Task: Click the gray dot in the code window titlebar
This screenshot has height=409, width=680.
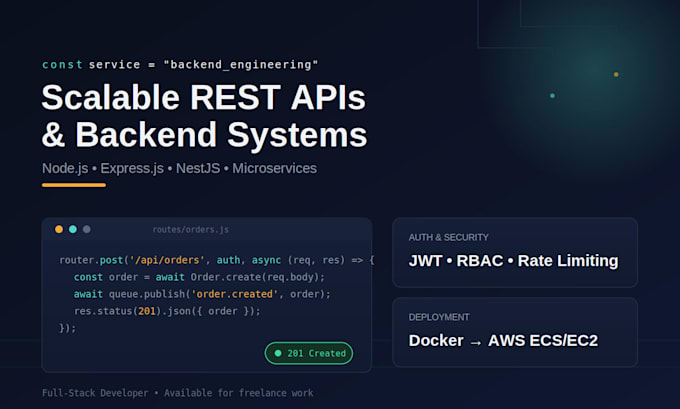Action: (87, 229)
